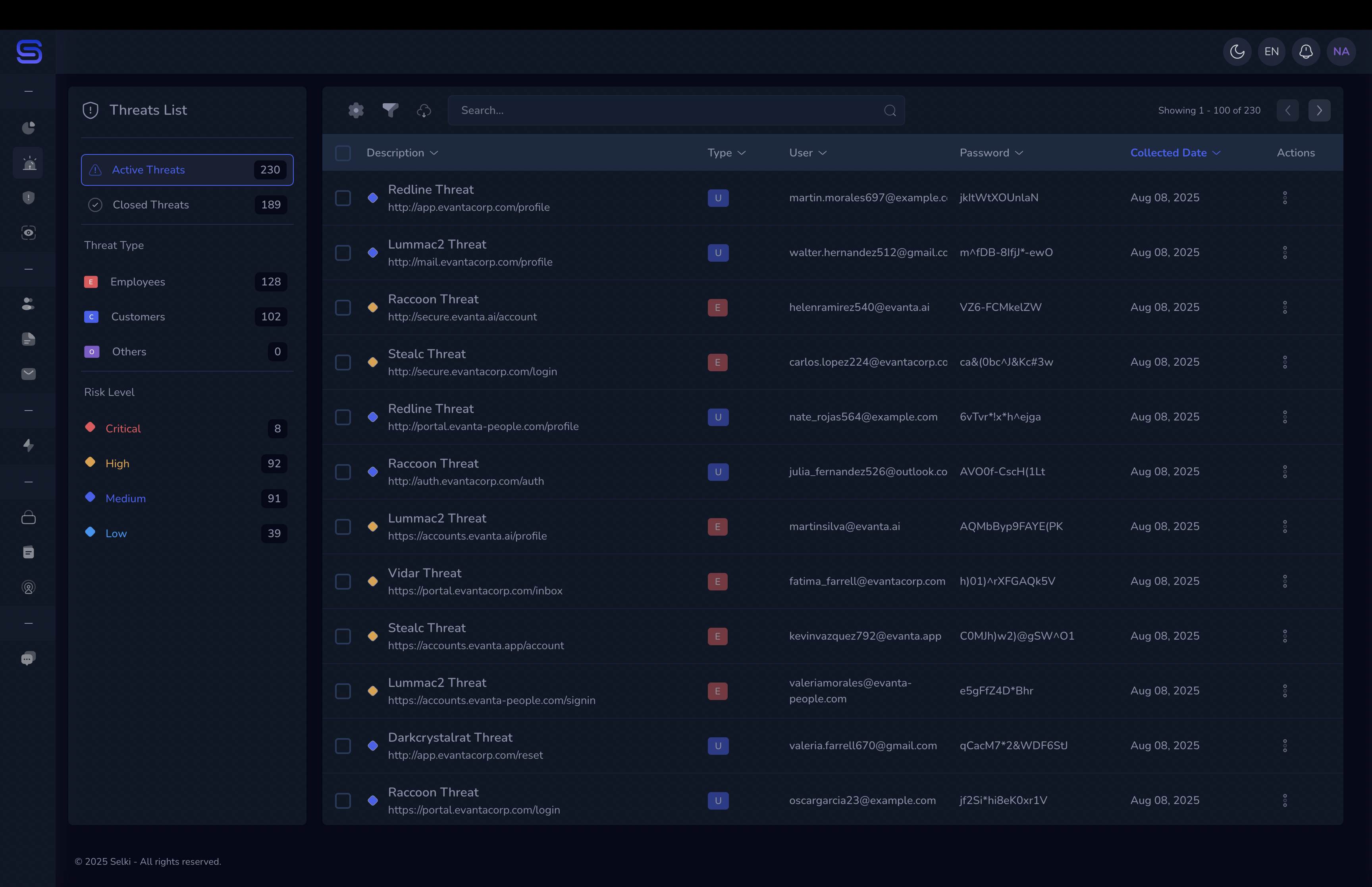Check the fatima_farrell Vidar Threat row
This screenshot has width=1372, height=887.
click(343, 581)
